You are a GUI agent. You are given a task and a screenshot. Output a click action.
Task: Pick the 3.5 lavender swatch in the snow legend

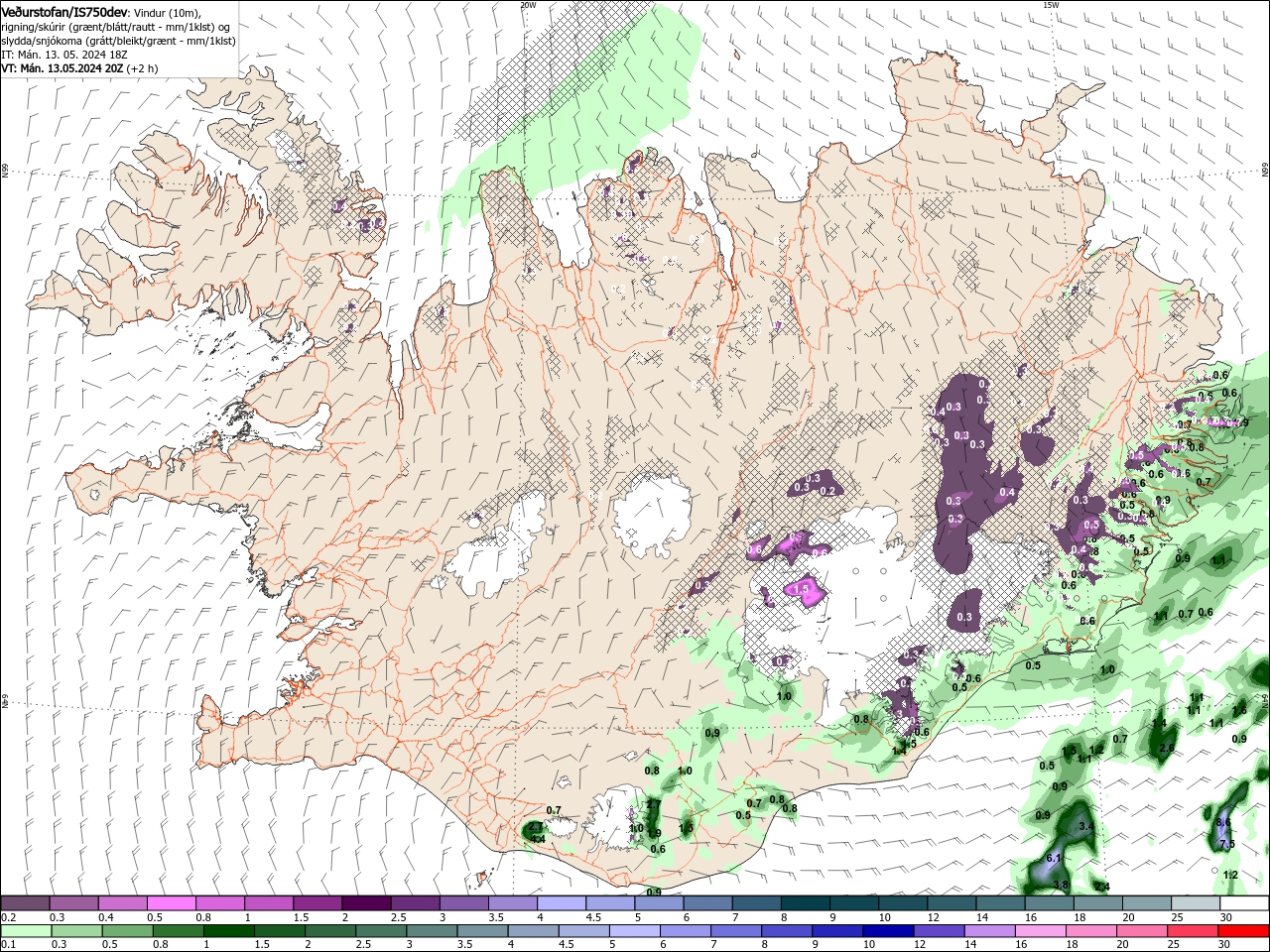click(x=511, y=903)
